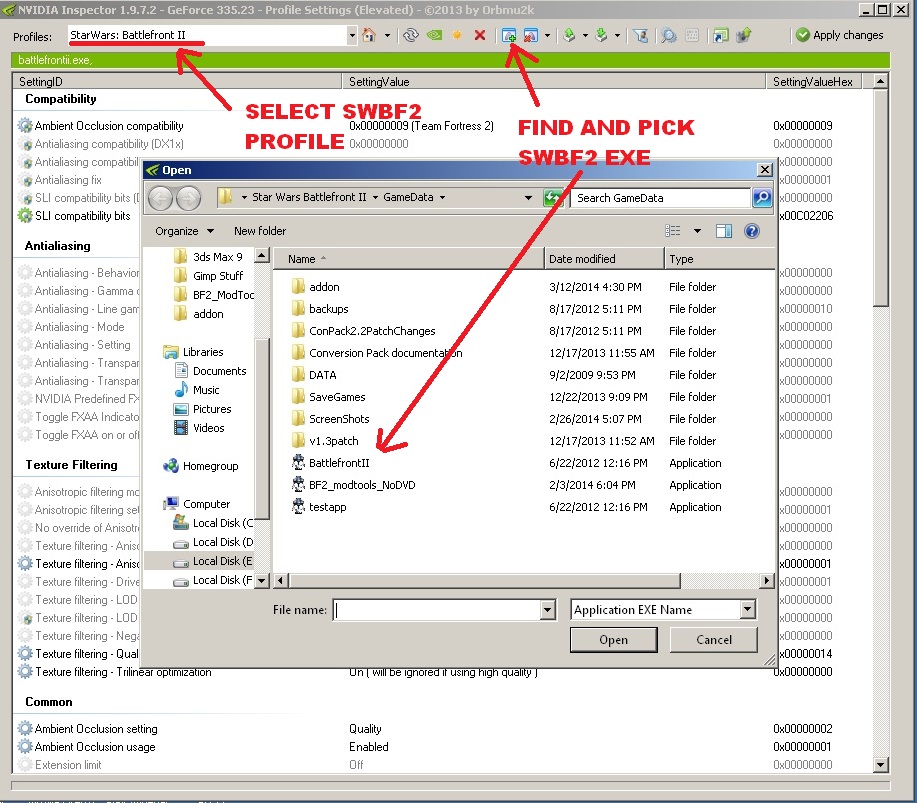The width and height of the screenshot is (917, 803).
Task: Click the green NVIDIA logo restore icon
Action: coord(435,35)
